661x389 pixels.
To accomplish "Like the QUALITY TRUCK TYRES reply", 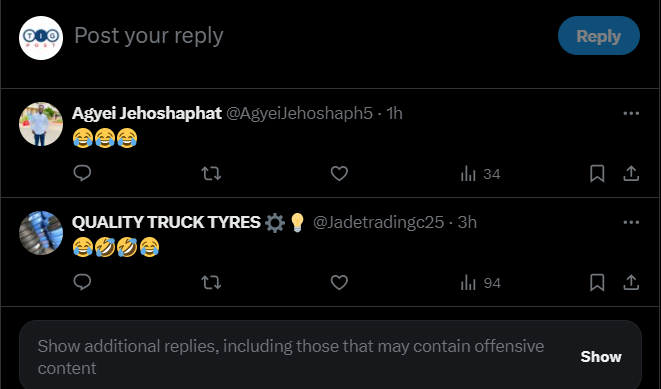I will point(339,282).
